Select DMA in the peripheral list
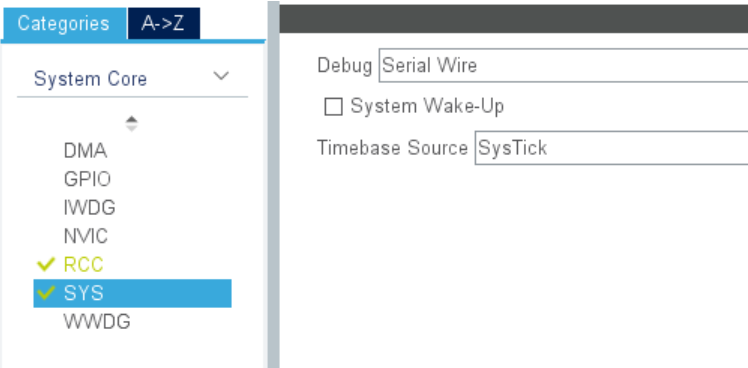Screen dimensions: 748x368 85,151
